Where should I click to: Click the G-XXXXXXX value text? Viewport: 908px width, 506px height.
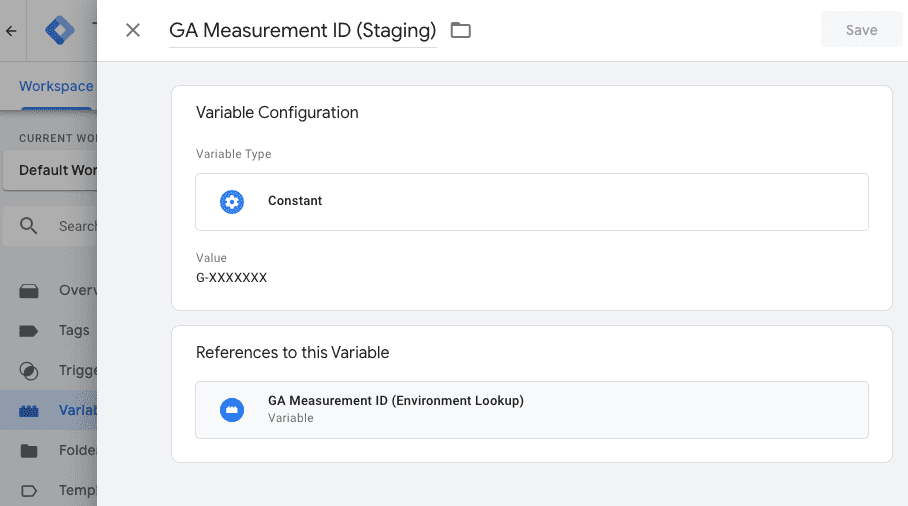[232, 278]
